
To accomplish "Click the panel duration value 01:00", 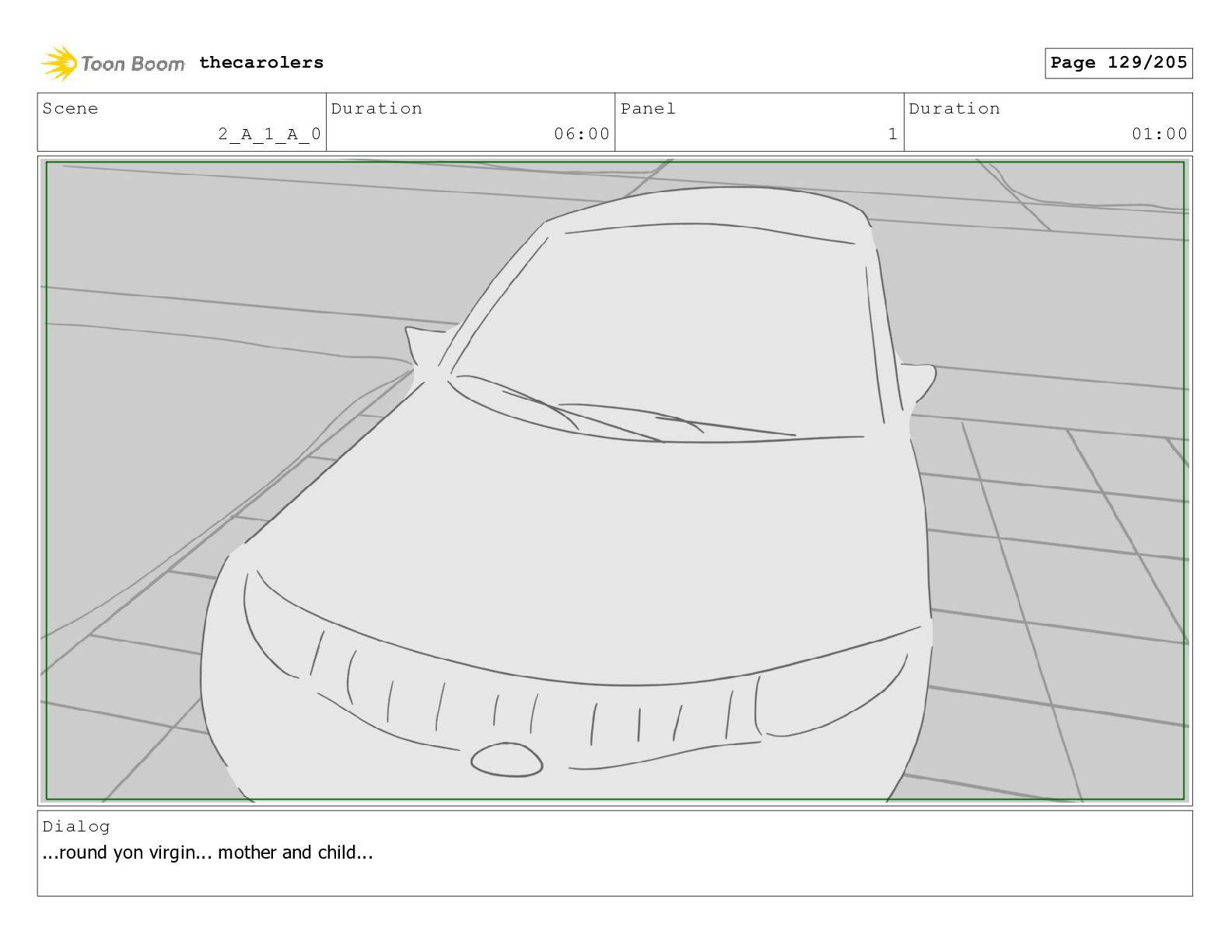I will 1159,135.
